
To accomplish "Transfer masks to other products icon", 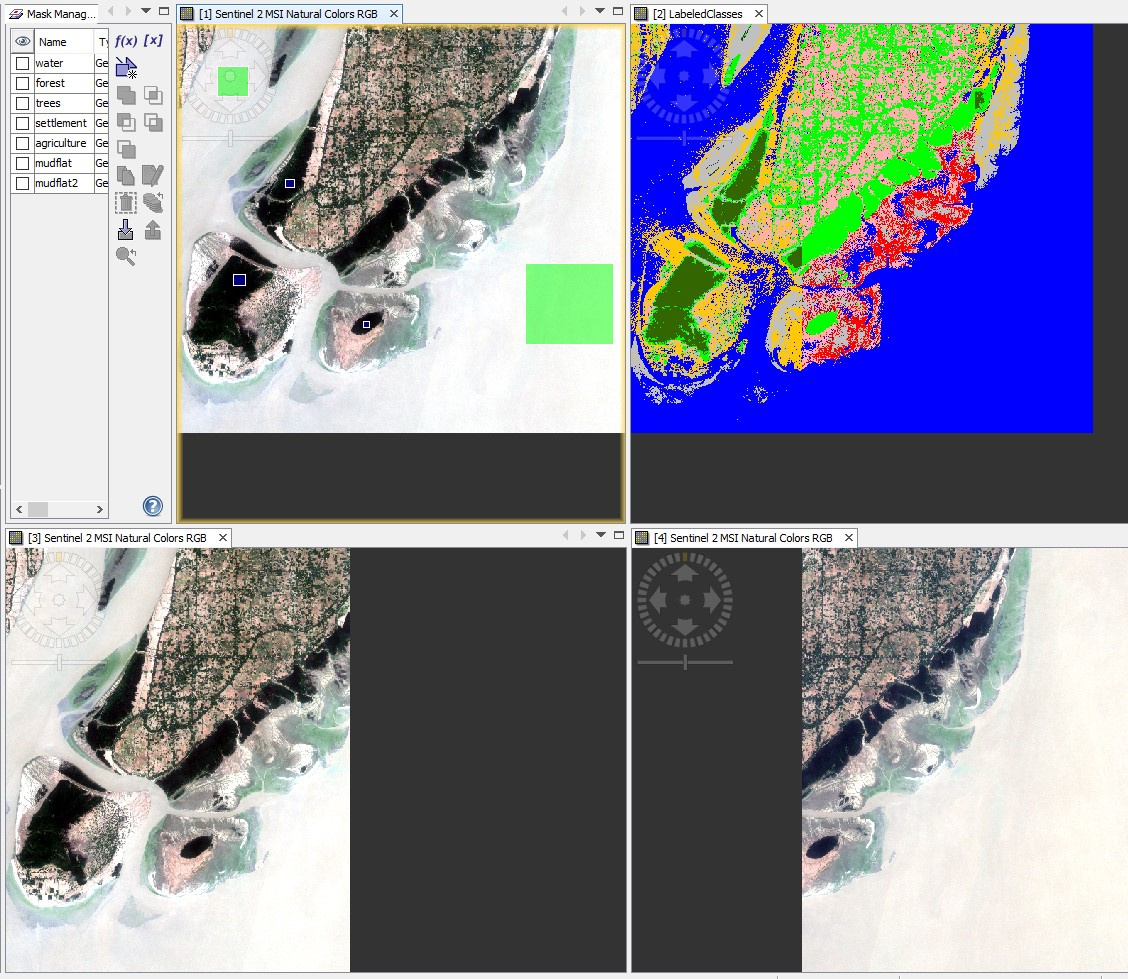I will point(153,203).
